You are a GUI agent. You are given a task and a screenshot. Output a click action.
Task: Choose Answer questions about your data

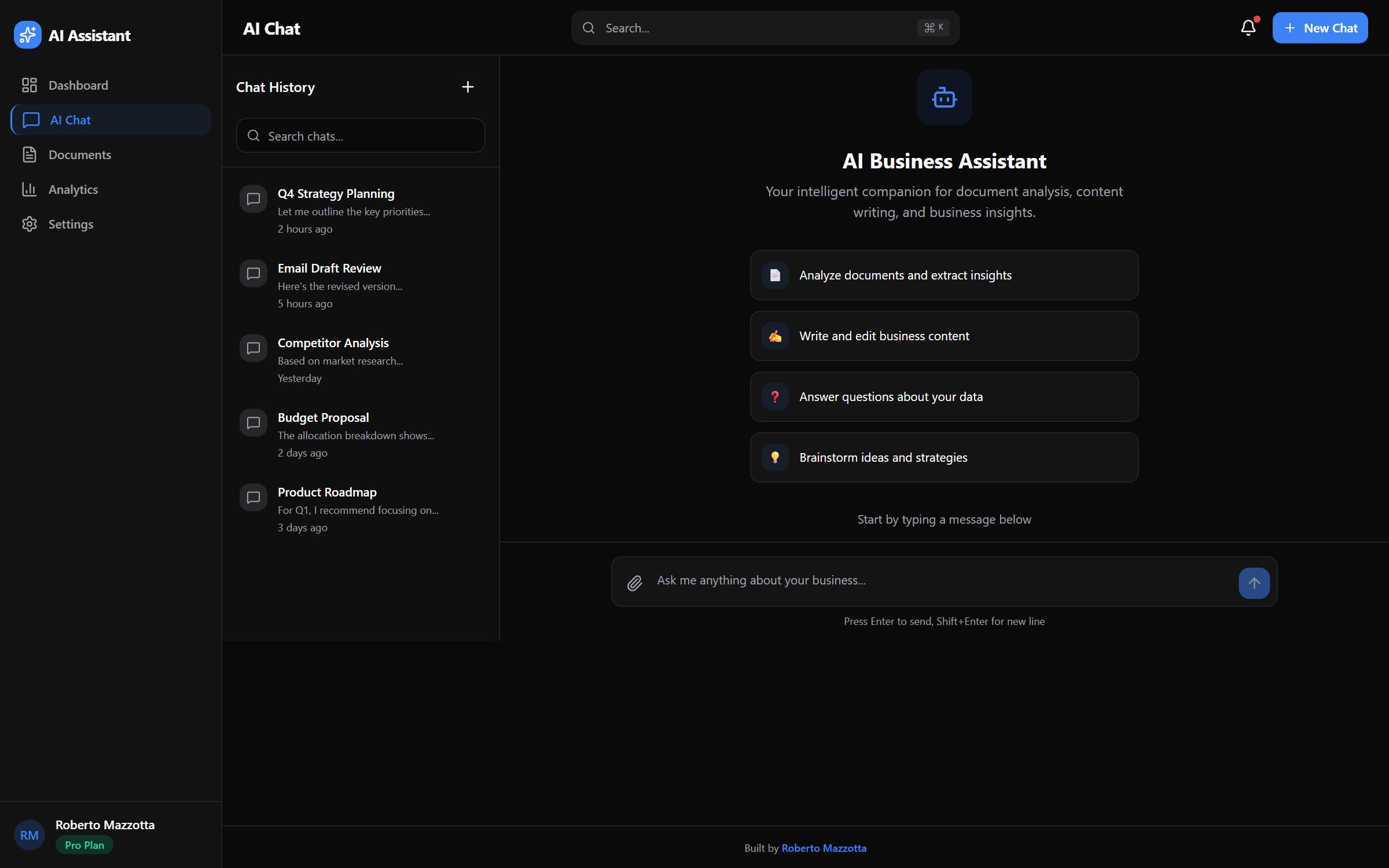click(944, 397)
